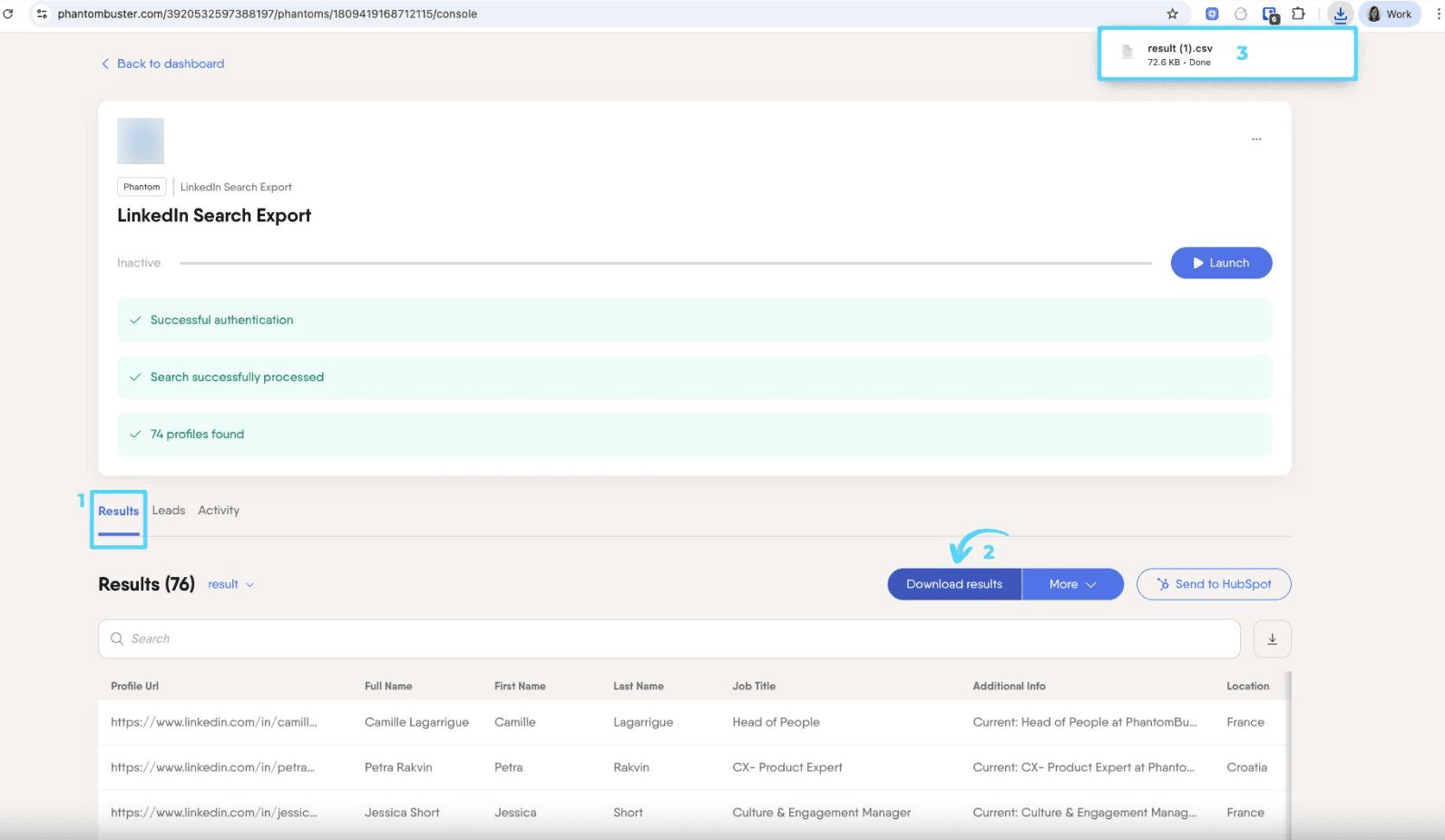The image size is (1445, 840).
Task: Click the Head of People job title
Action: tap(776, 722)
